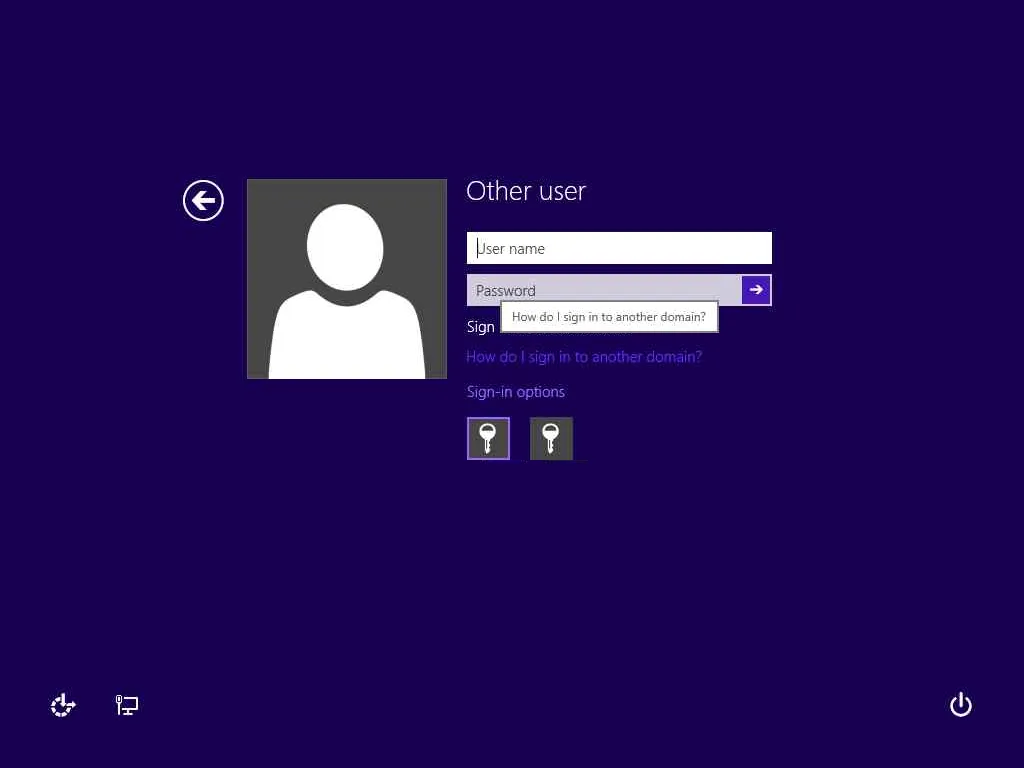The height and width of the screenshot is (768, 1024).
Task: Focus the Password field
Action: [604, 290]
